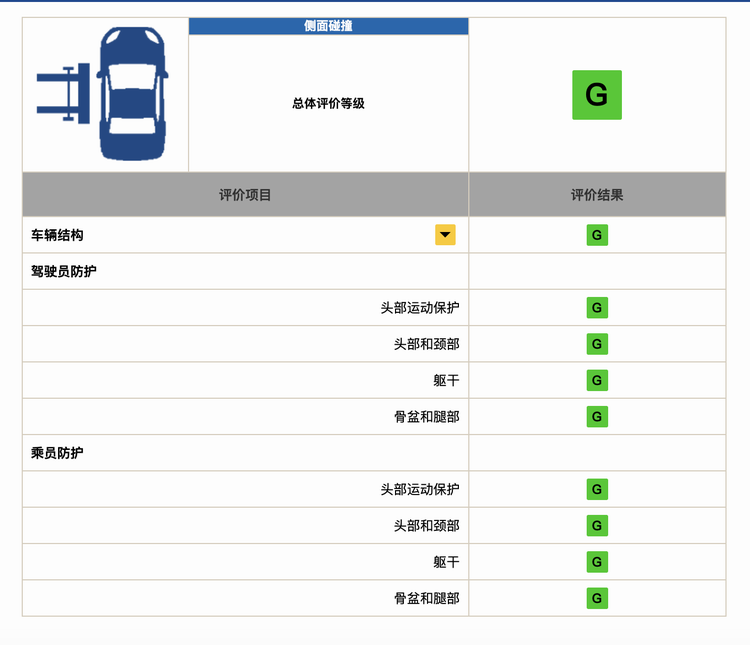Click the 评价项目 column header
The height and width of the screenshot is (645, 750).
click(245, 195)
